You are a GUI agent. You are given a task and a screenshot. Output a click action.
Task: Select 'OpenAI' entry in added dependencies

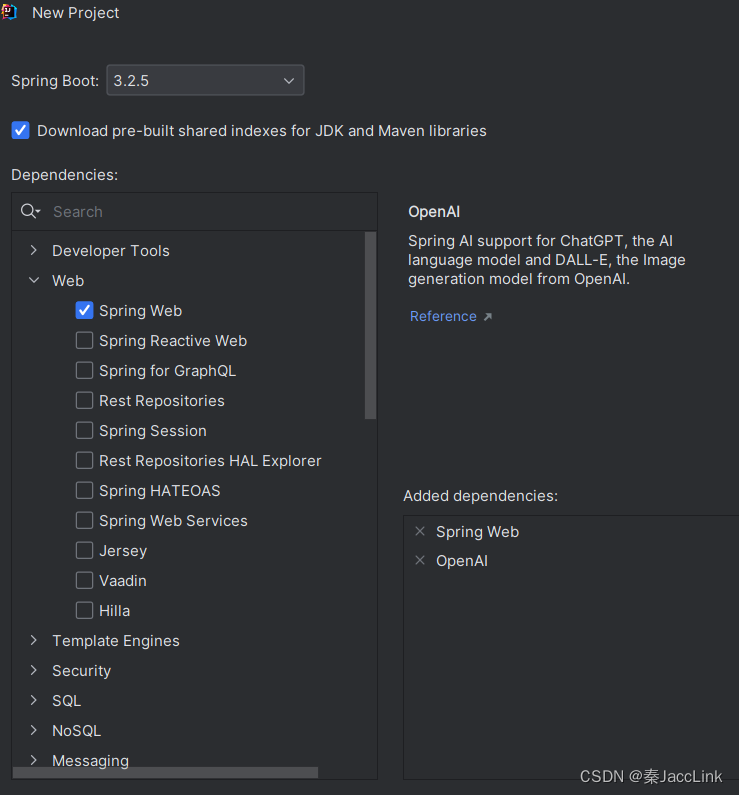click(462, 561)
